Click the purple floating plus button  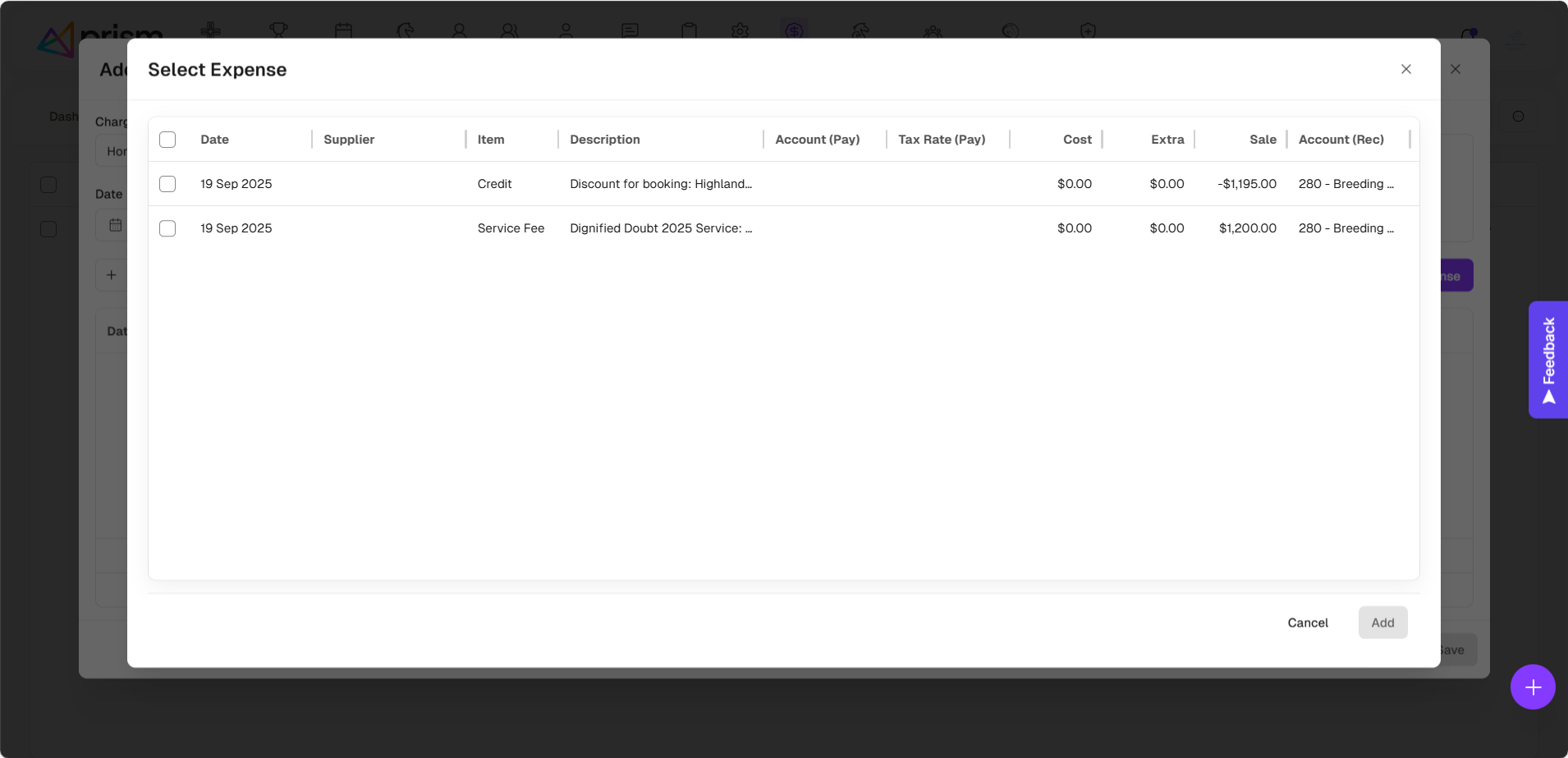coord(1532,687)
